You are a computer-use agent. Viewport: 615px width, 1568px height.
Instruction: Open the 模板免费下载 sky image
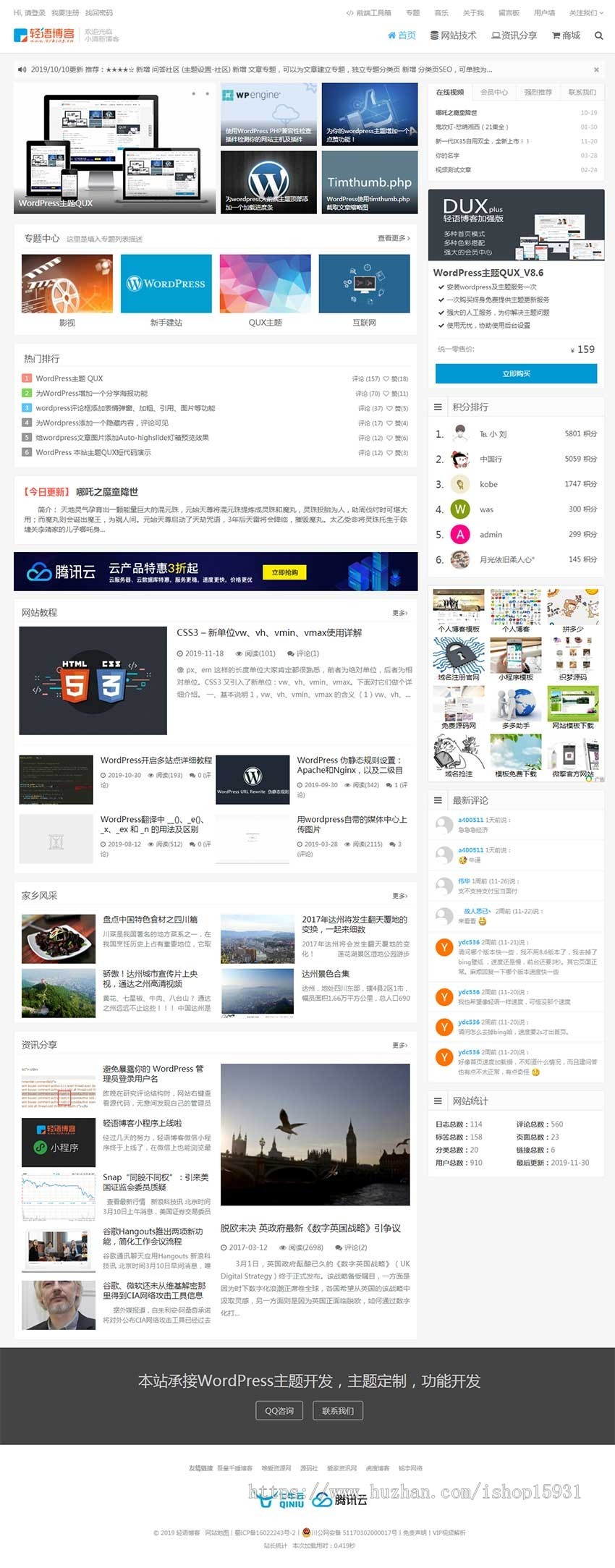[x=516, y=752]
